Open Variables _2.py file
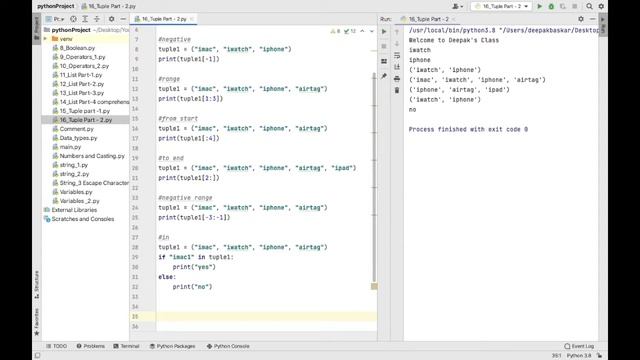640x360 pixels. pos(79,201)
